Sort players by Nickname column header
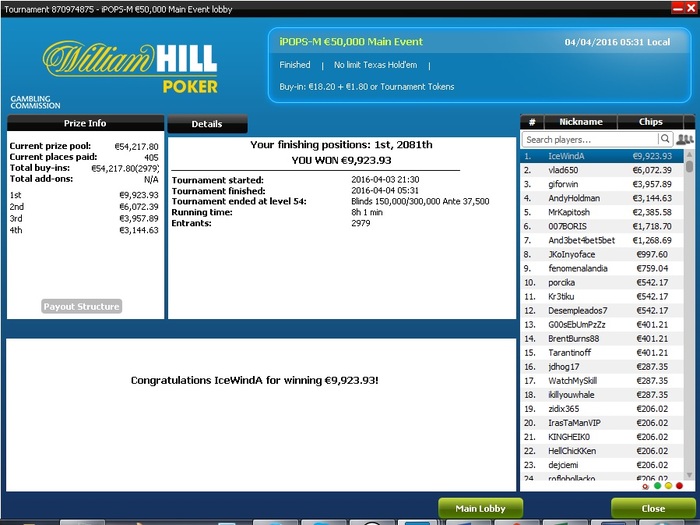 (581, 122)
